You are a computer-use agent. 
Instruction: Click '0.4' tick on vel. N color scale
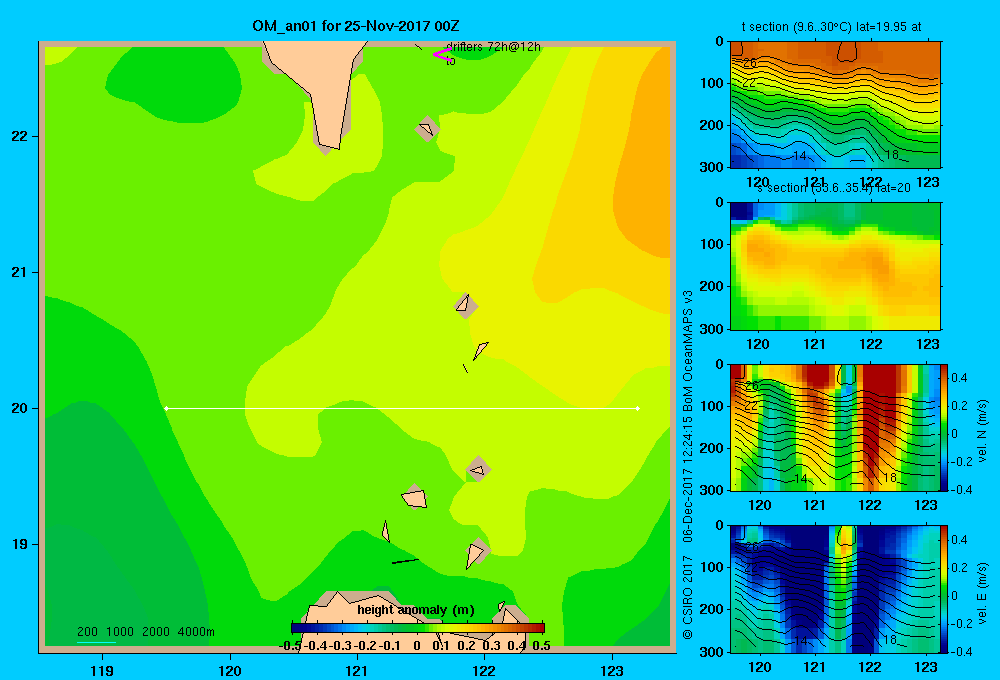click(x=959, y=378)
